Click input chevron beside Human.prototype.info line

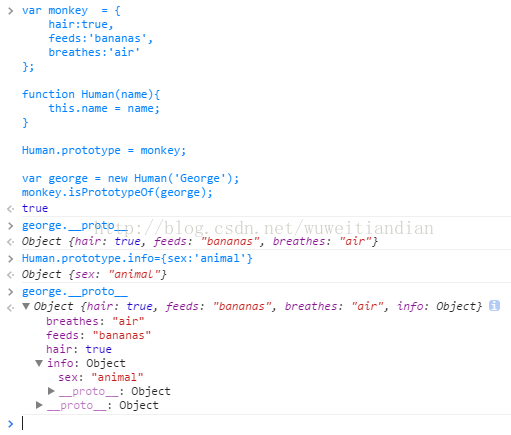click(11, 259)
